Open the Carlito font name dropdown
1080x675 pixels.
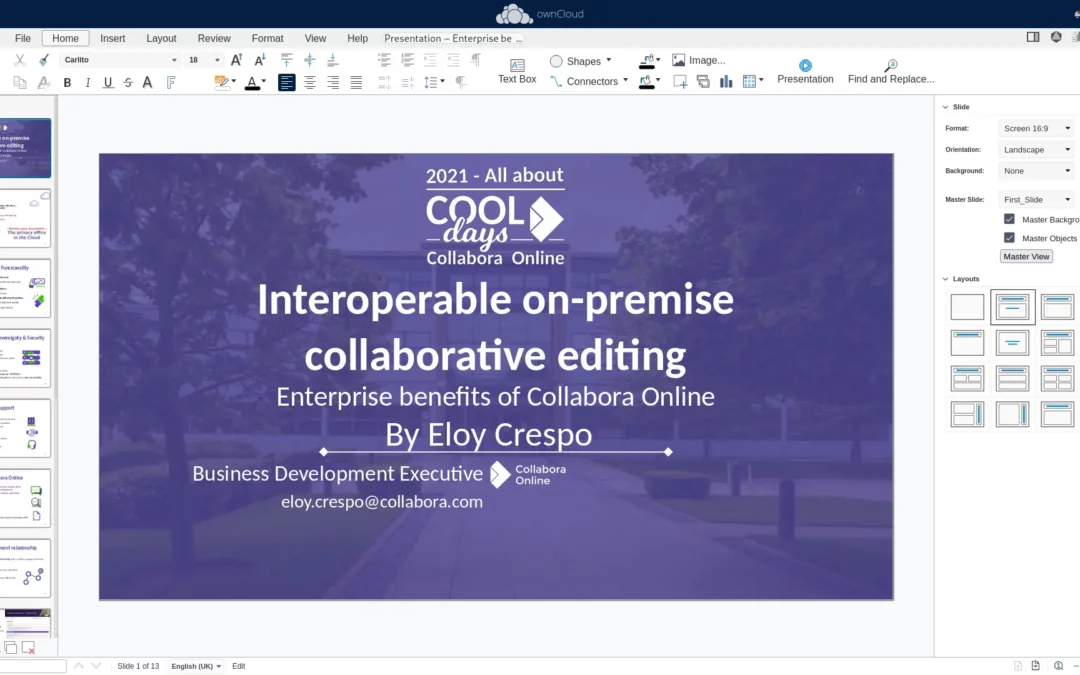tap(174, 60)
